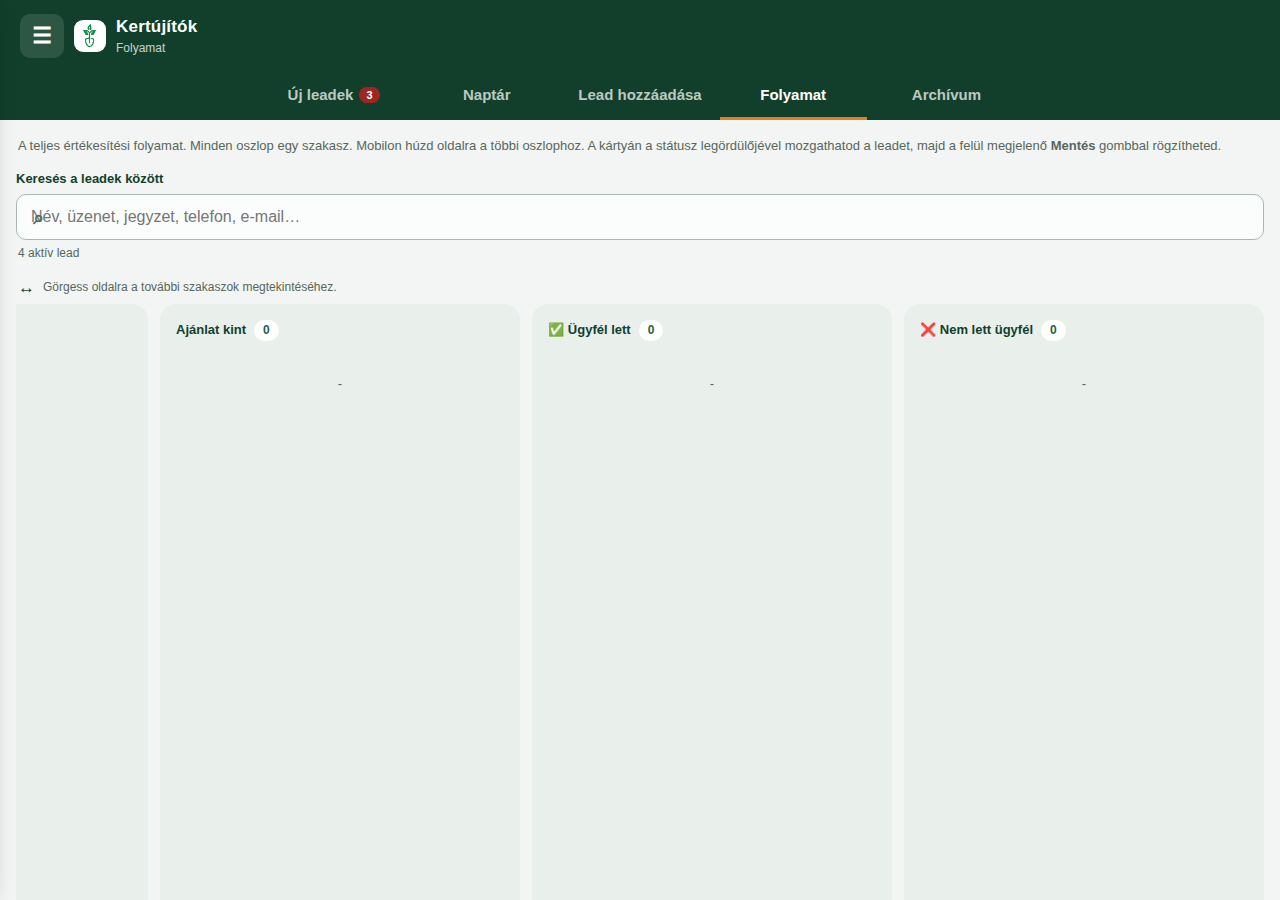Click the bold word Mentés in the description
Screen dimensions: 1280x900
[x=1073, y=146]
